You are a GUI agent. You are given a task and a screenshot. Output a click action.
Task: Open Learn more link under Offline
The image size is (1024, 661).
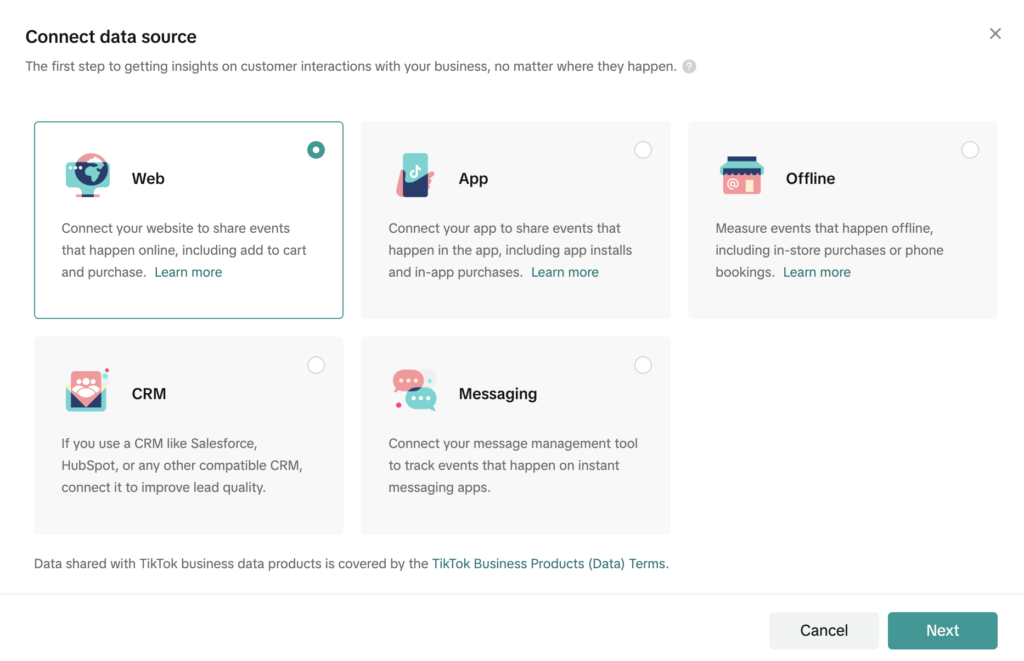pos(817,272)
